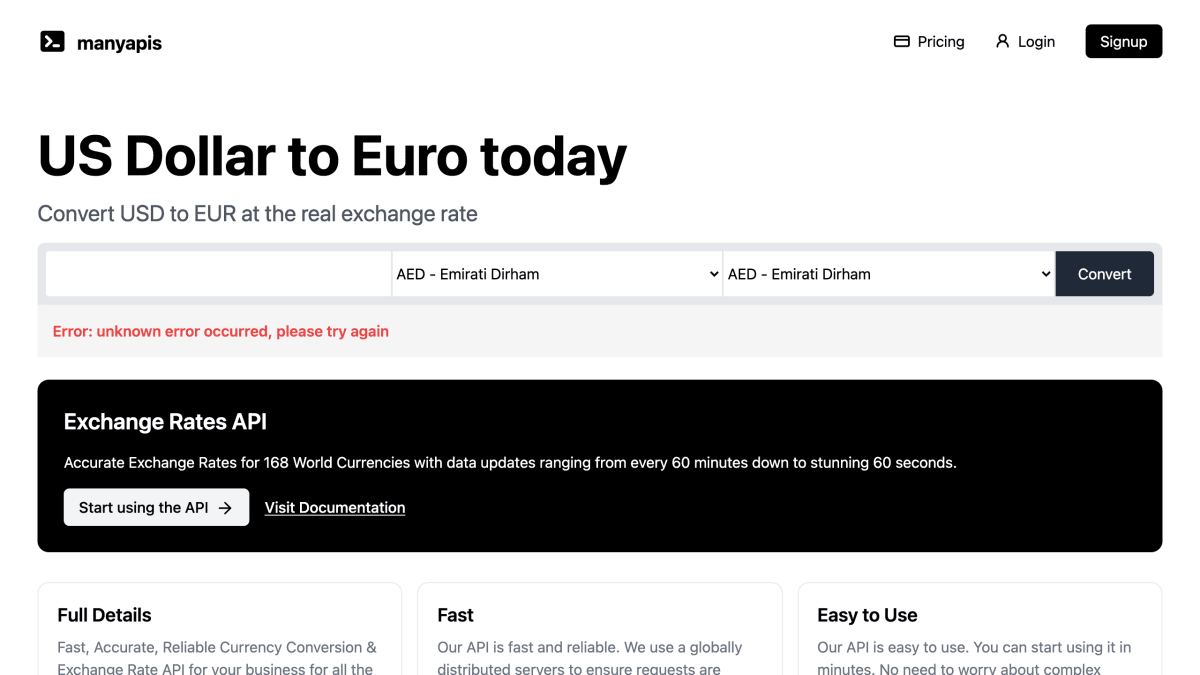1200x675 pixels.
Task: Click the Full Details feature card
Action: 220,629
